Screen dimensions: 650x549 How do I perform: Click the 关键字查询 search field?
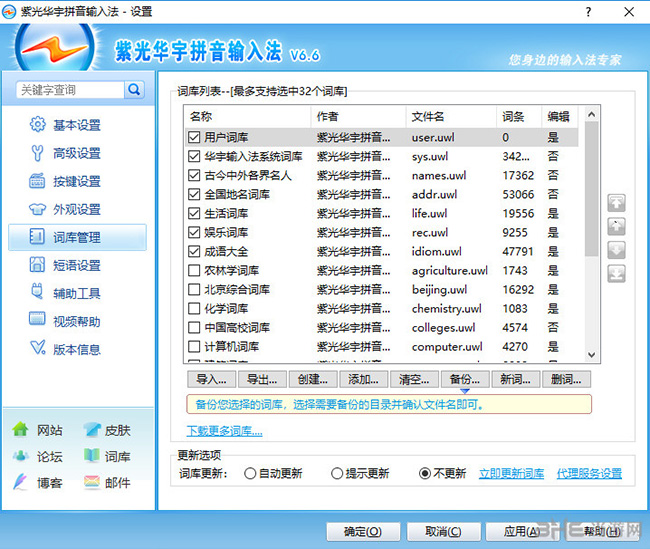point(70,90)
